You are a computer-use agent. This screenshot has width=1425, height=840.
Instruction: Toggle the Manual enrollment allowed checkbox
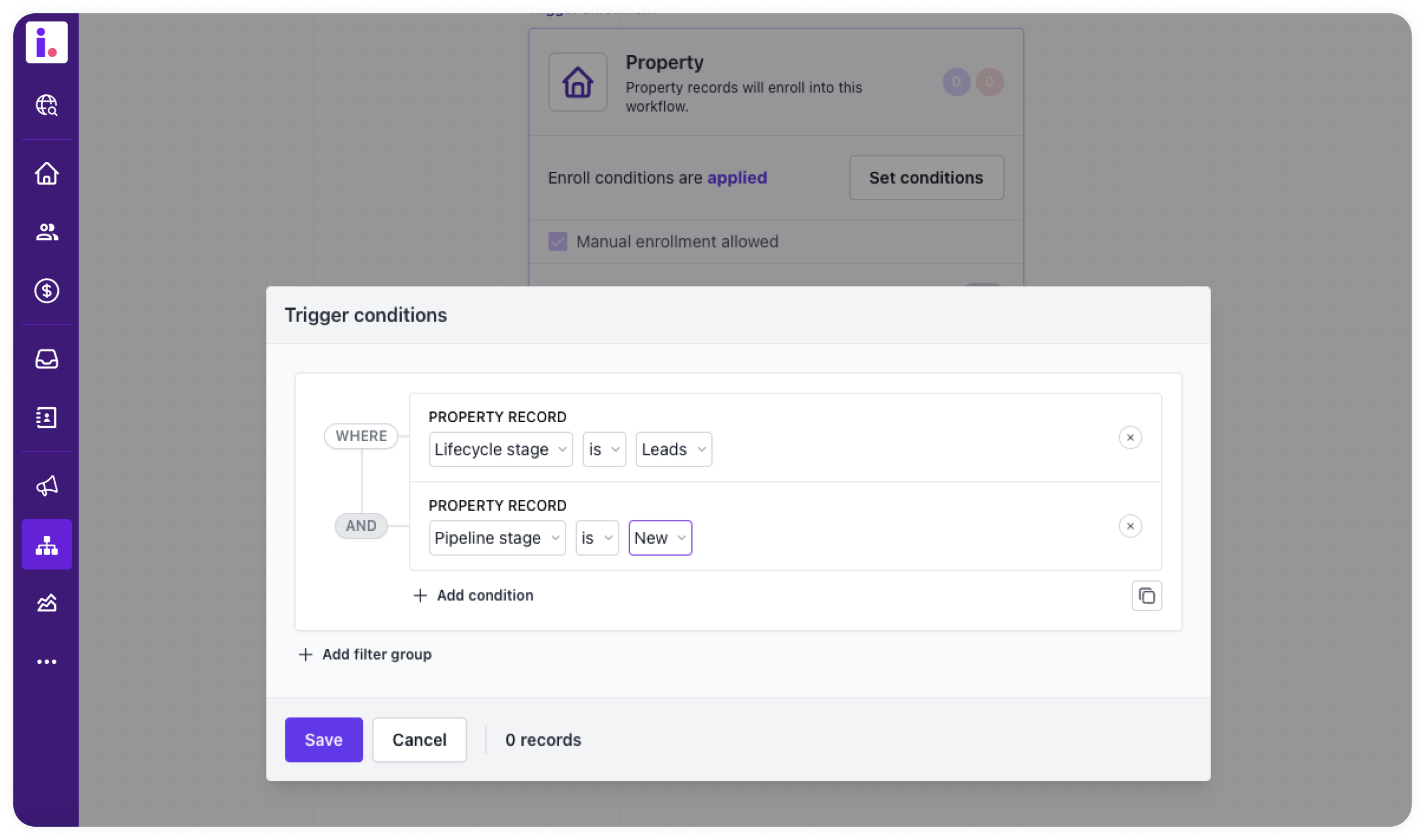[x=557, y=242]
